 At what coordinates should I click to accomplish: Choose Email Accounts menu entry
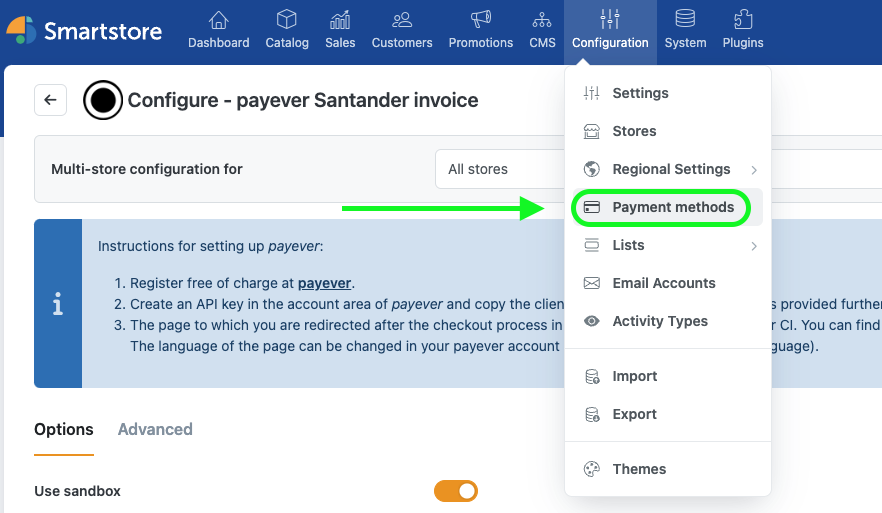click(668, 283)
